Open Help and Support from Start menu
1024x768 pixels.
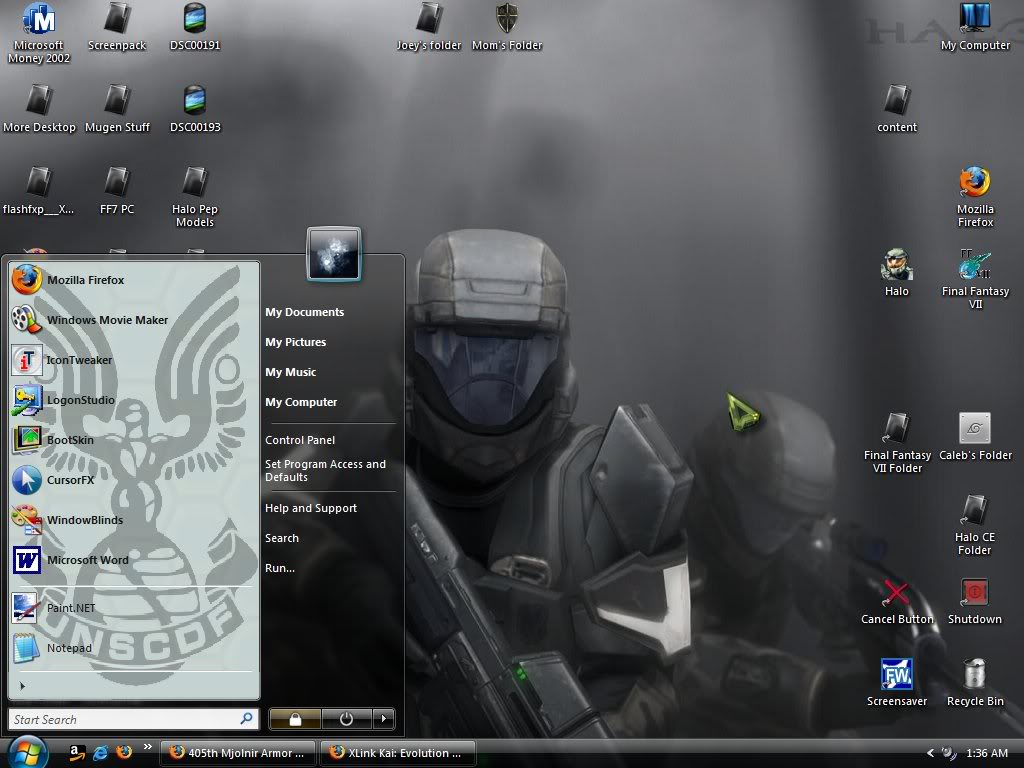tap(311, 508)
